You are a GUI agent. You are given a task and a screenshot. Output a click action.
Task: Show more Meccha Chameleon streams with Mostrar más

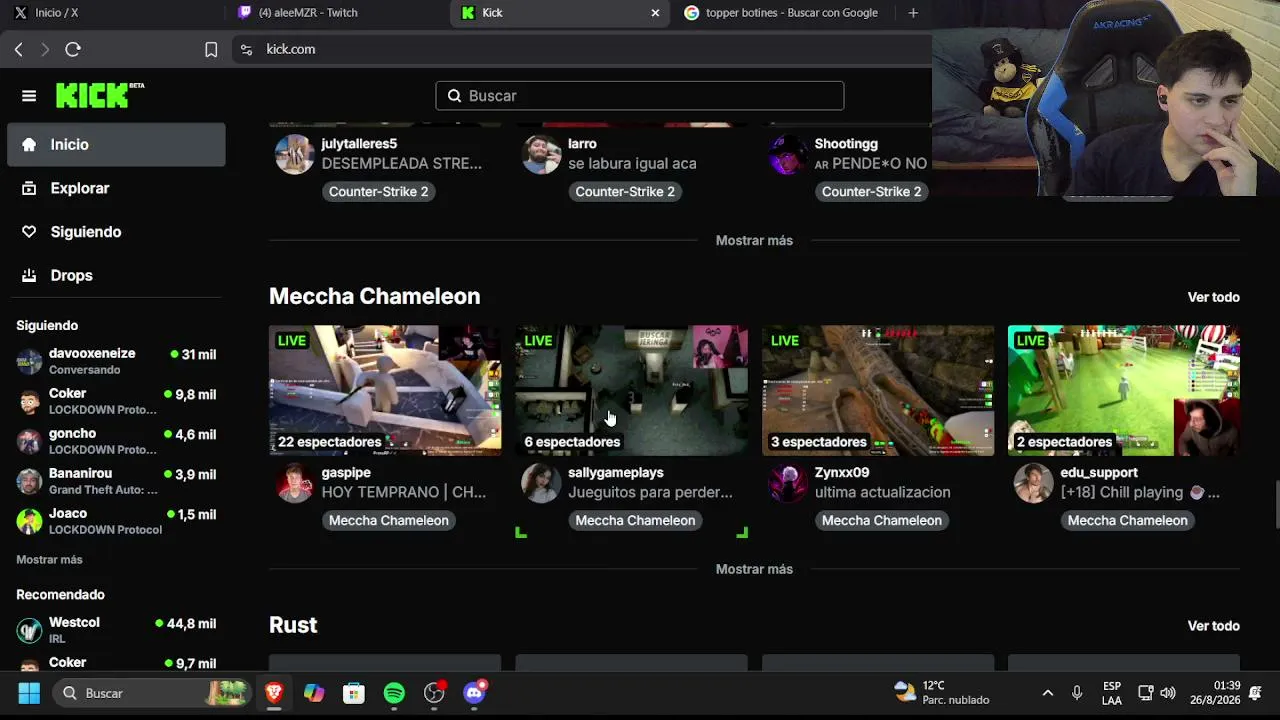(x=754, y=570)
